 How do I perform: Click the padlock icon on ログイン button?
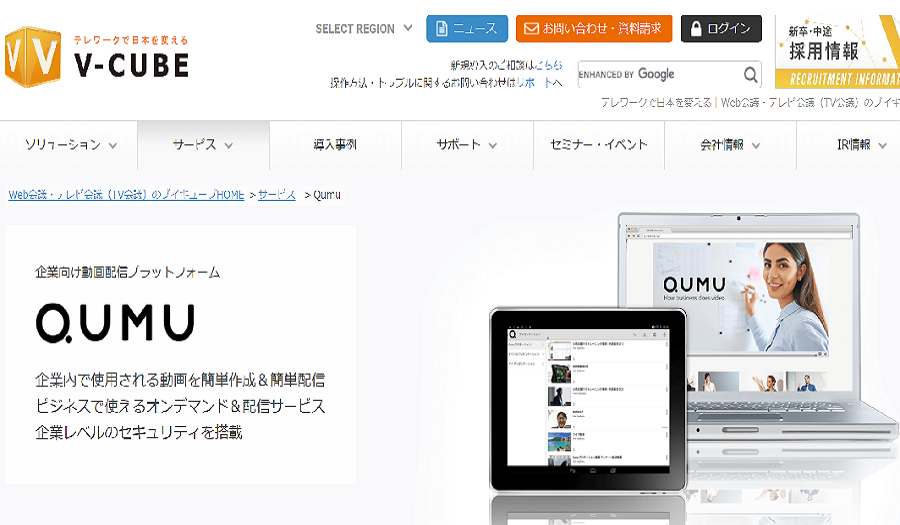tap(696, 29)
